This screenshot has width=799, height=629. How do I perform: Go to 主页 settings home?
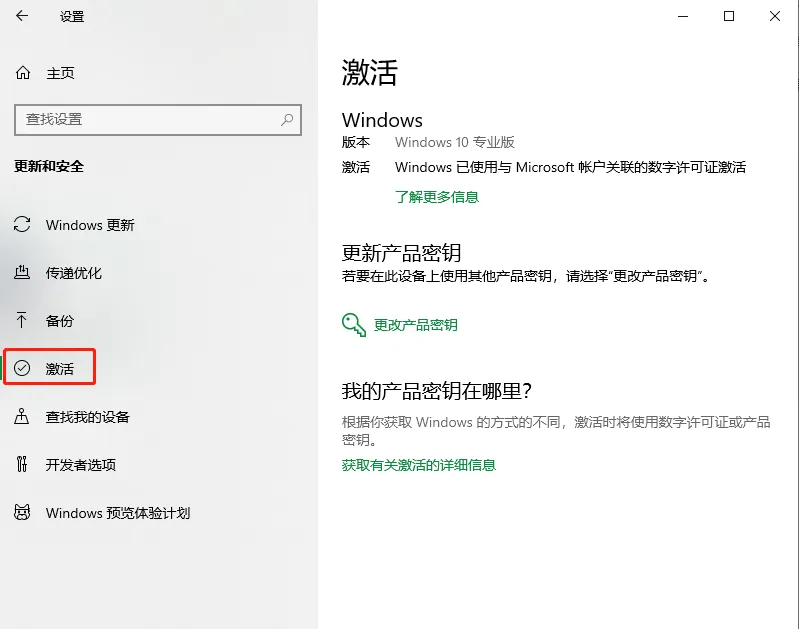coord(60,73)
